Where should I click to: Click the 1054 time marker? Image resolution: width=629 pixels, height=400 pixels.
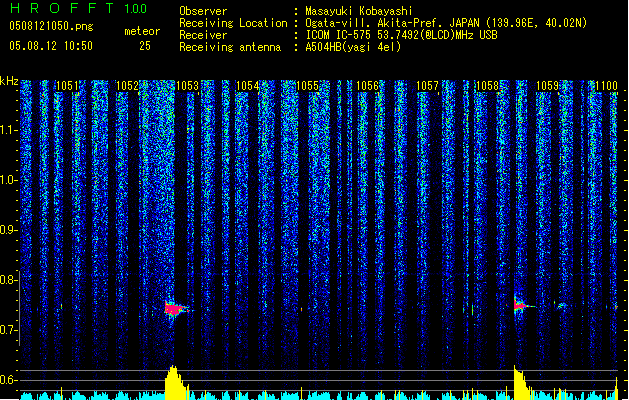248,86
